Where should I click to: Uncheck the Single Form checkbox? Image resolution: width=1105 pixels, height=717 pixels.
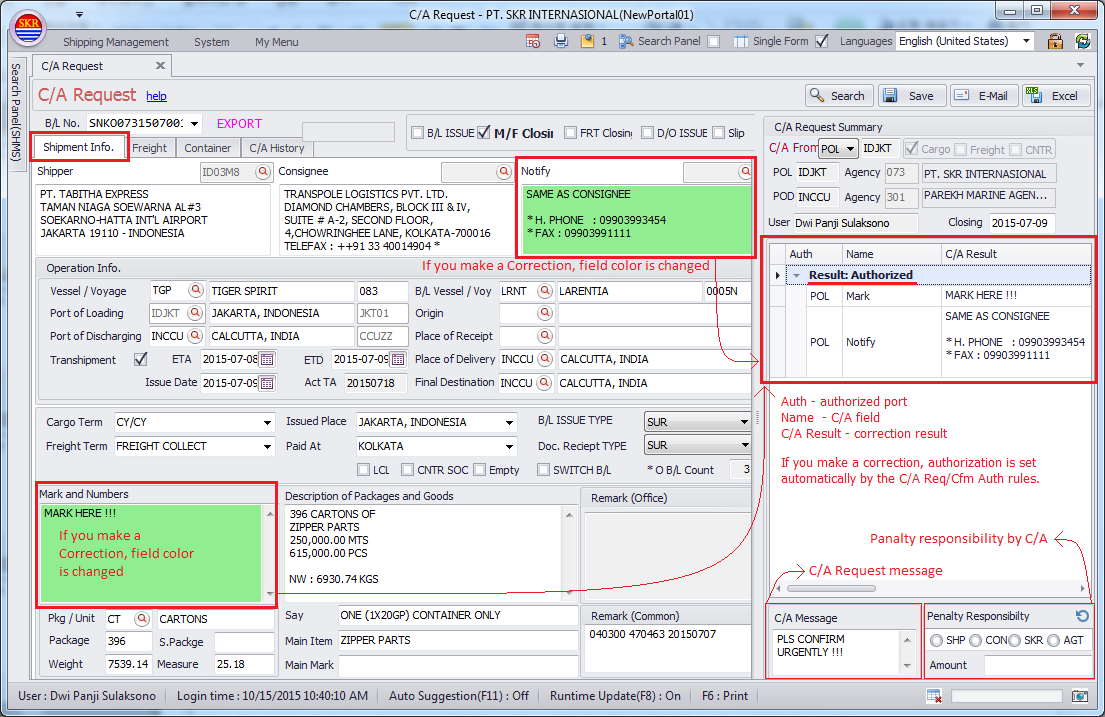[822, 41]
